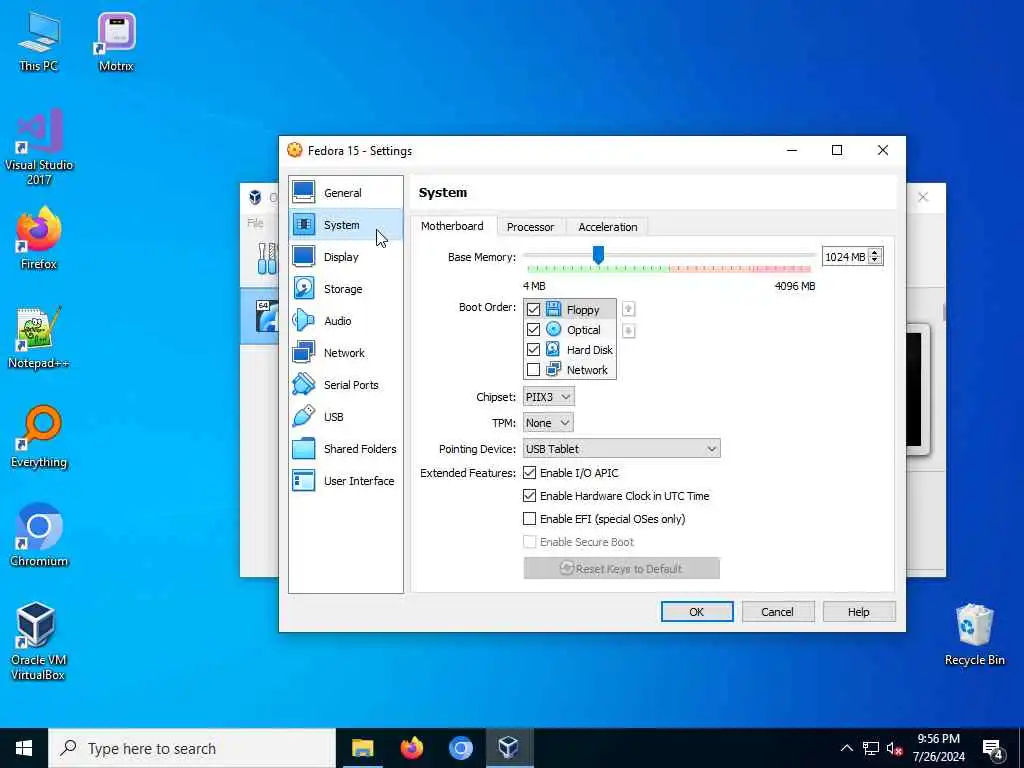Open This PC desktop icon
1024x768 pixels.
pos(39,41)
